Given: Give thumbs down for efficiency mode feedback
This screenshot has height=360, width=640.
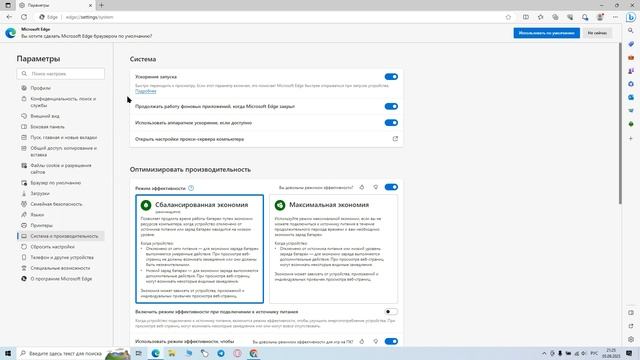Looking at the screenshot, I should pyautogui.click(x=376, y=187).
